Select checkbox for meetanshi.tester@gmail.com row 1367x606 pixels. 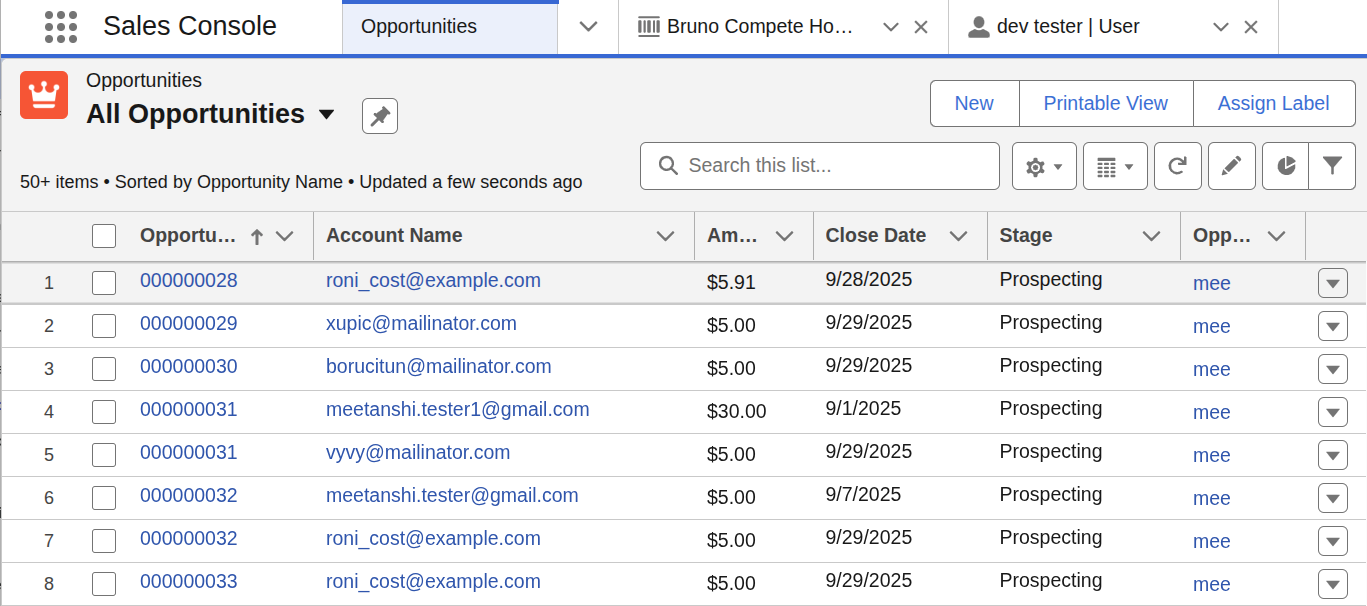104,498
